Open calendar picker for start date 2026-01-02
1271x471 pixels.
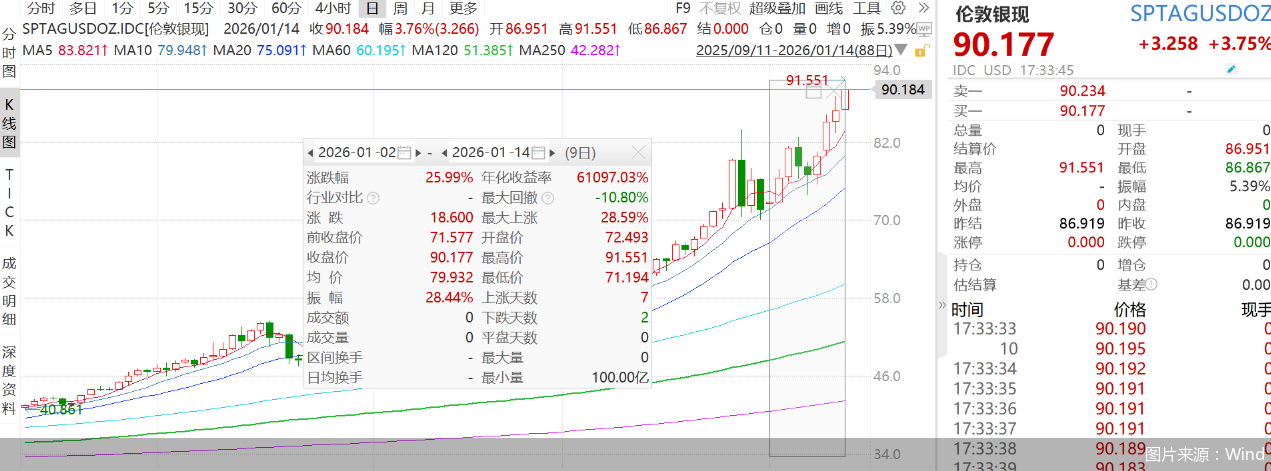404,153
